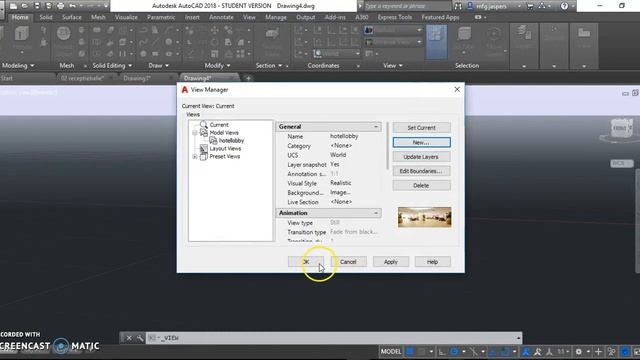This screenshot has width=640, height=360.
Task: Click the Move Gizmo icon in Selection panel
Action: click(493, 35)
